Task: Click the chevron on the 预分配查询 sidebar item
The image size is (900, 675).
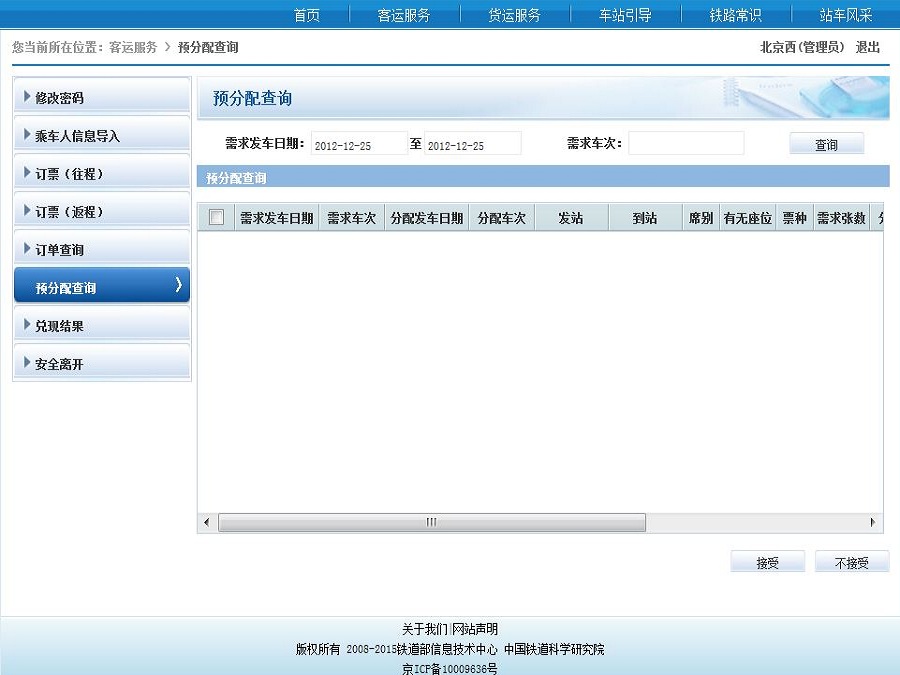Action: [x=178, y=286]
